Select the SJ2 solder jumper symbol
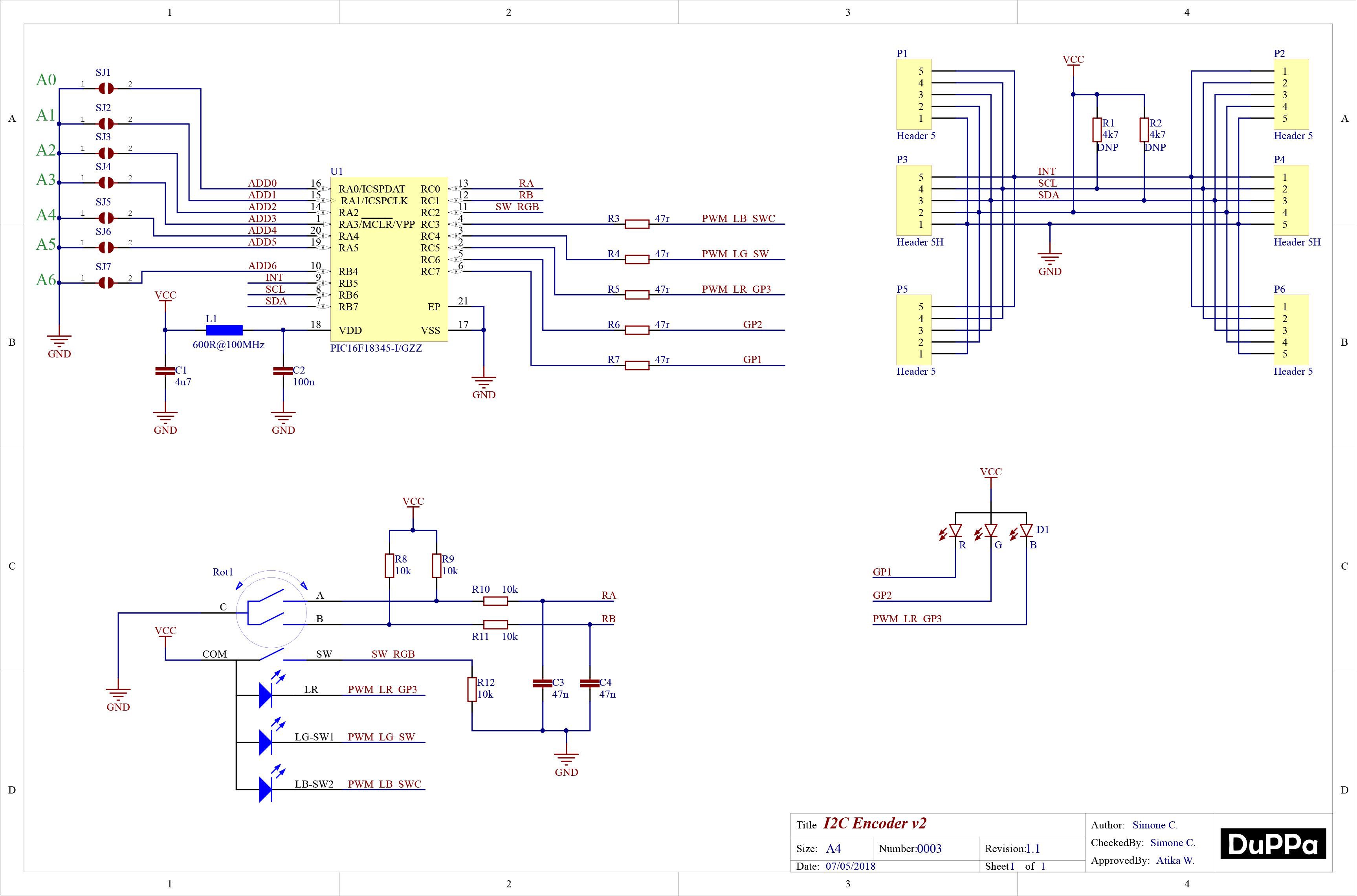 (106, 123)
